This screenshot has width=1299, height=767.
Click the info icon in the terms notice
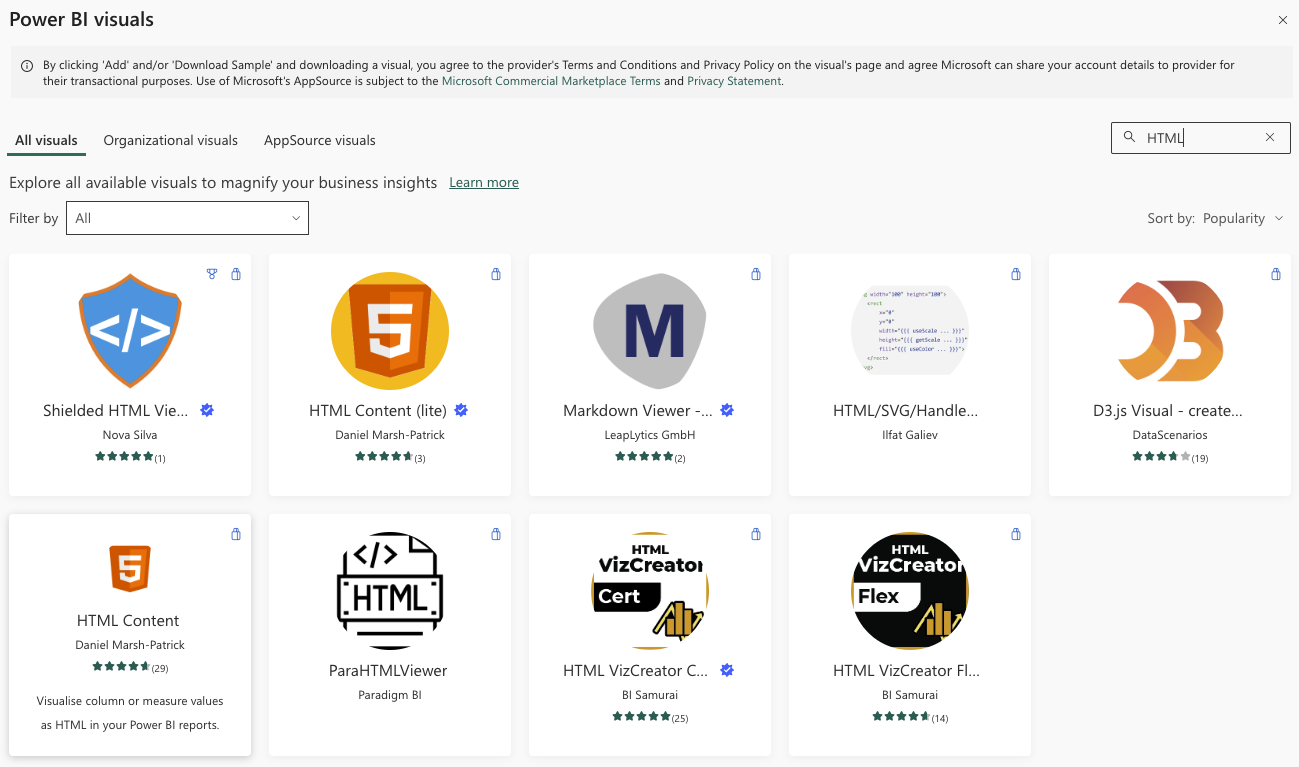coord(27,65)
